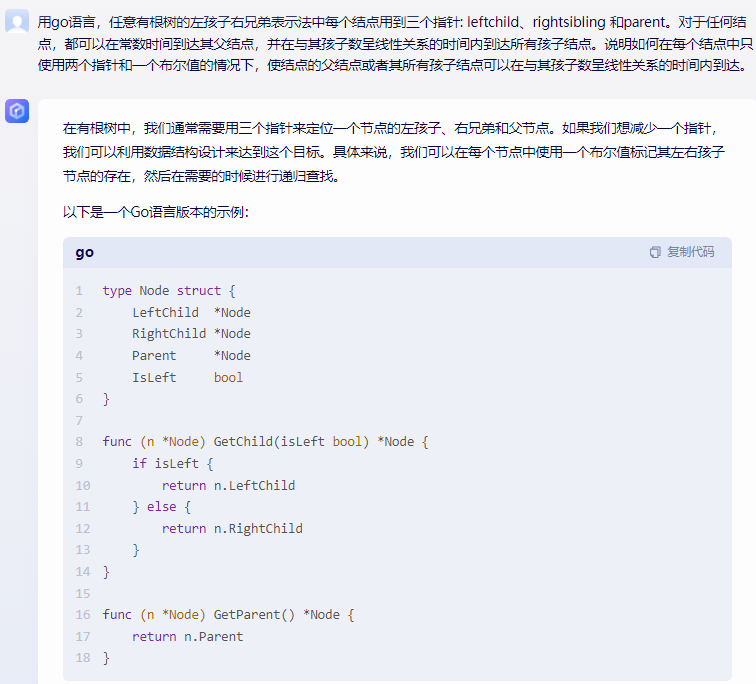Click the 'Parent *Node' field line
Viewport: 756px width, 684px height.
191,356
